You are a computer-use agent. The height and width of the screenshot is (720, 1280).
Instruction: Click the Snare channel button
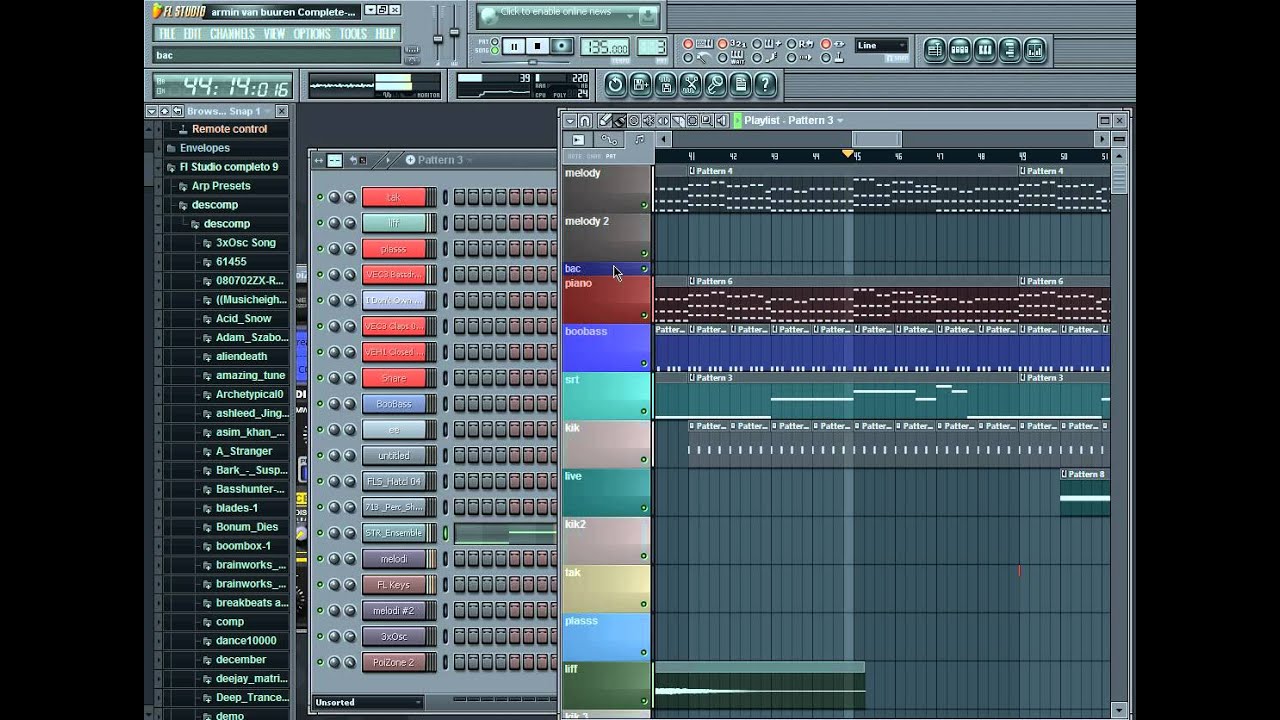pos(394,378)
